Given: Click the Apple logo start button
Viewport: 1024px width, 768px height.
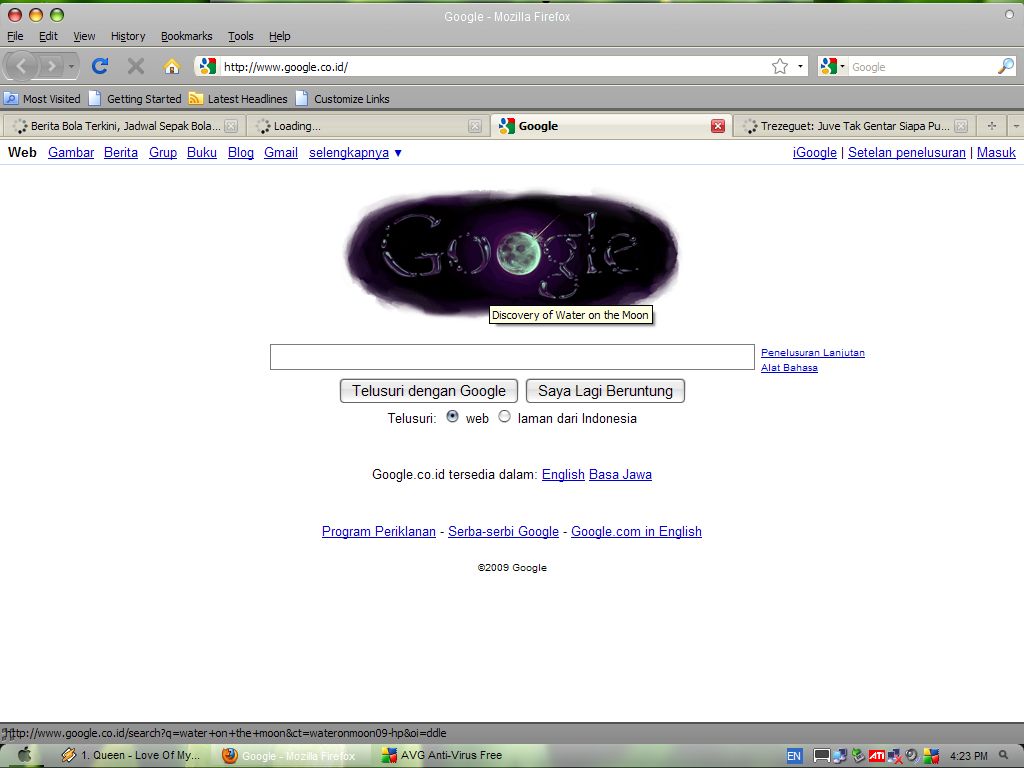Looking at the screenshot, I should (x=24, y=756).
